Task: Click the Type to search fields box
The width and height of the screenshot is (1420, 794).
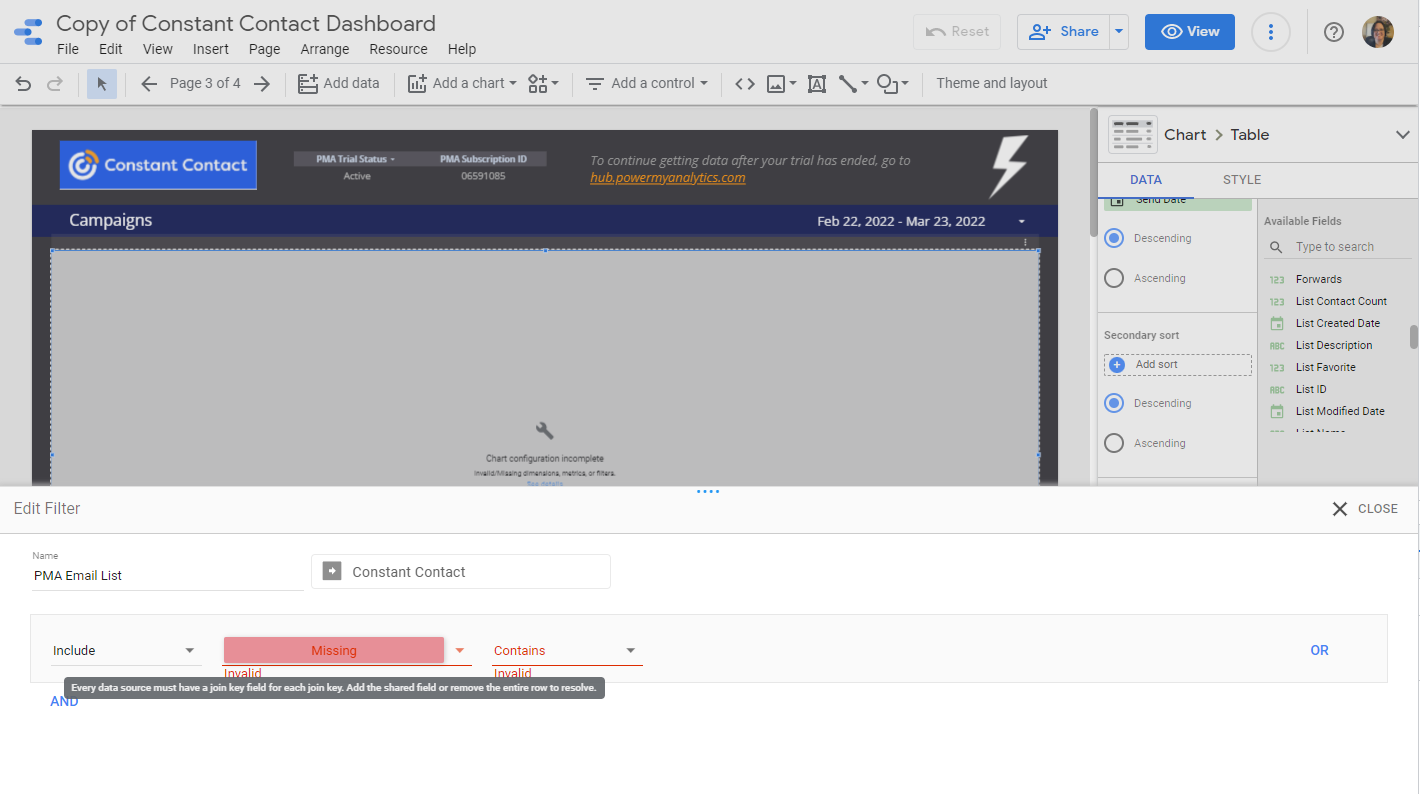Action: point(1340,247)
